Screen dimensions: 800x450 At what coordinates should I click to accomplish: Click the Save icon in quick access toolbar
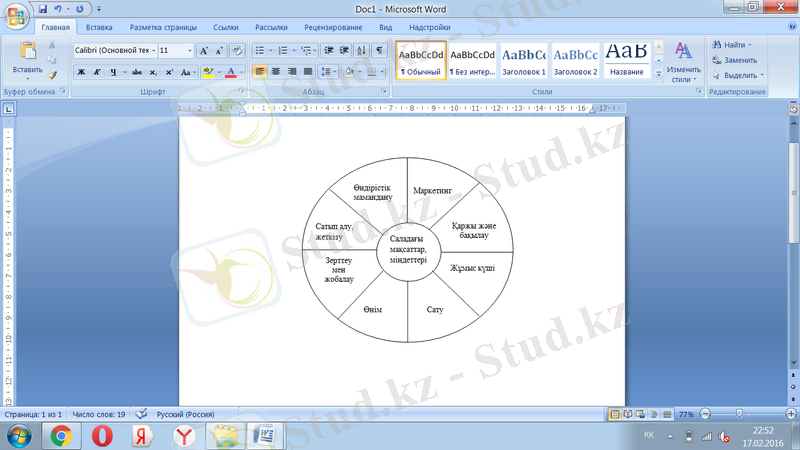pyautogui.click(x=42, y=8)
